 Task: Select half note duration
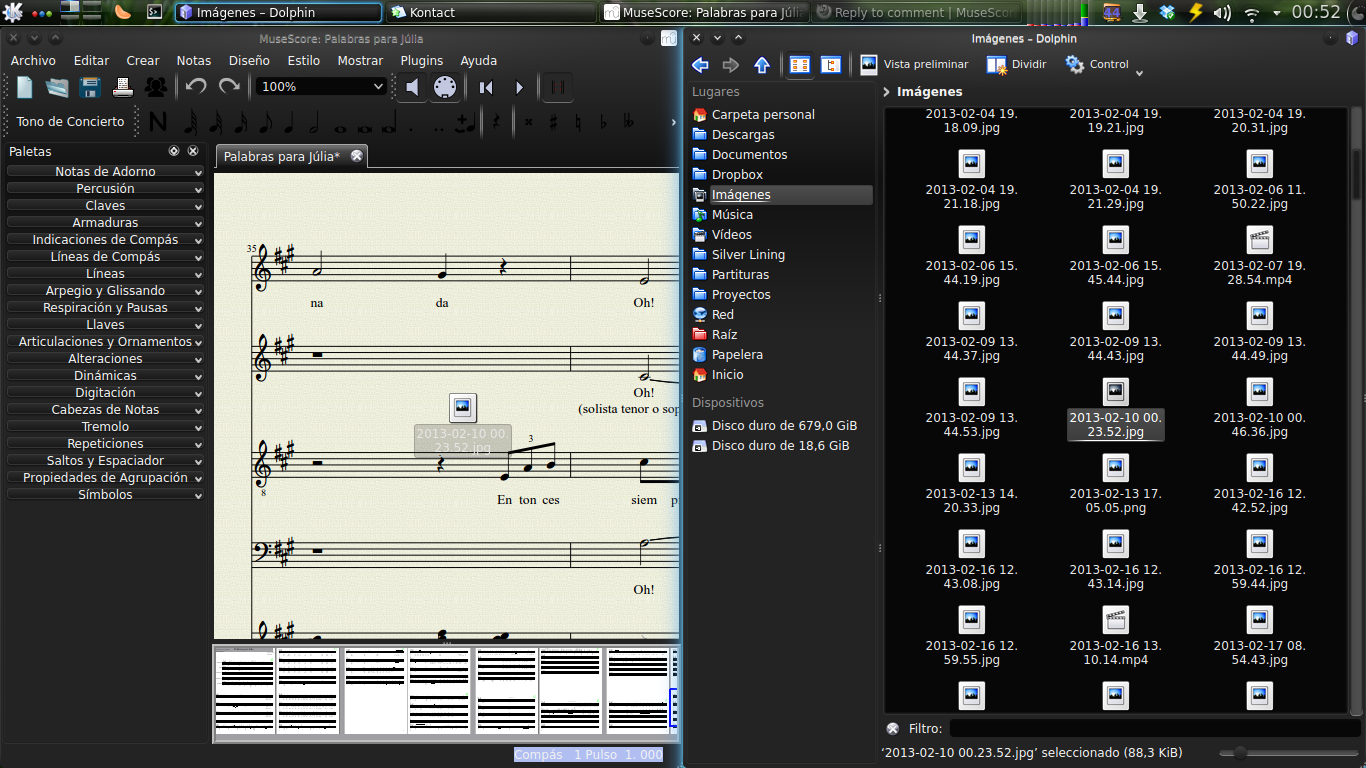click(313, 122)
